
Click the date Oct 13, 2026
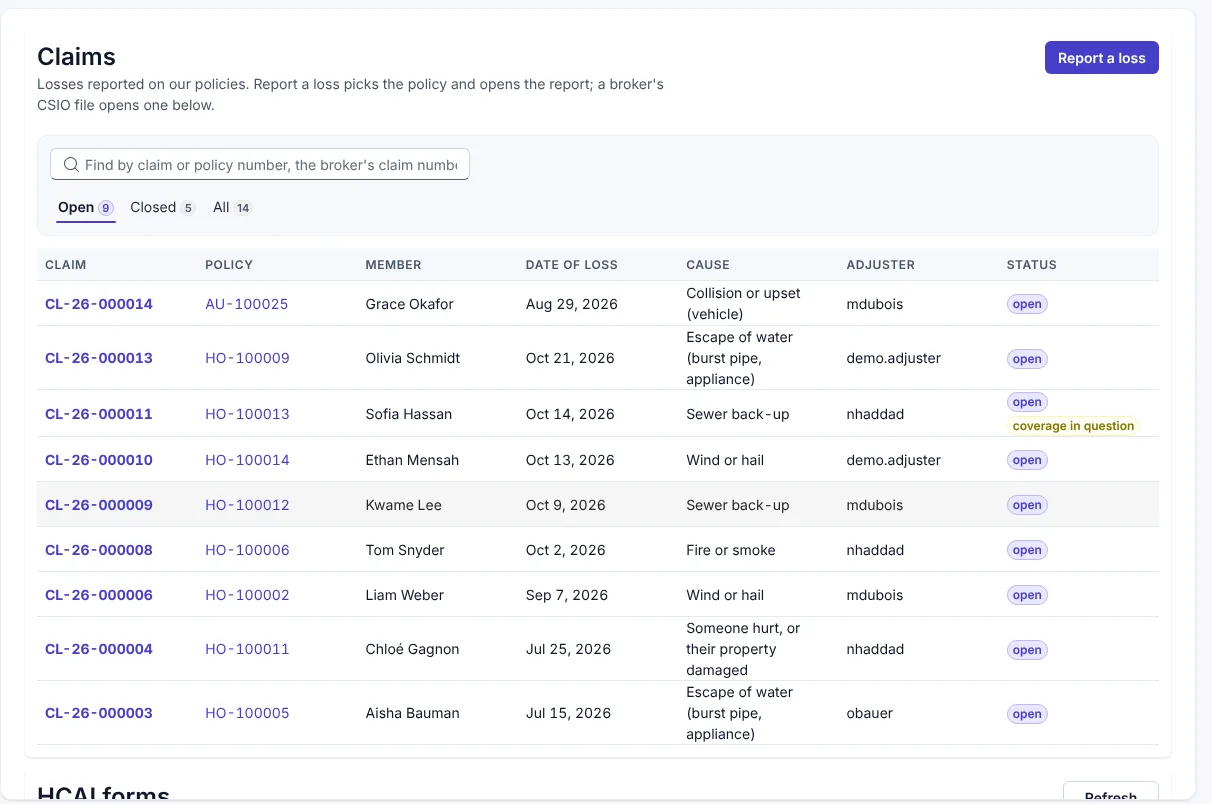570,460
